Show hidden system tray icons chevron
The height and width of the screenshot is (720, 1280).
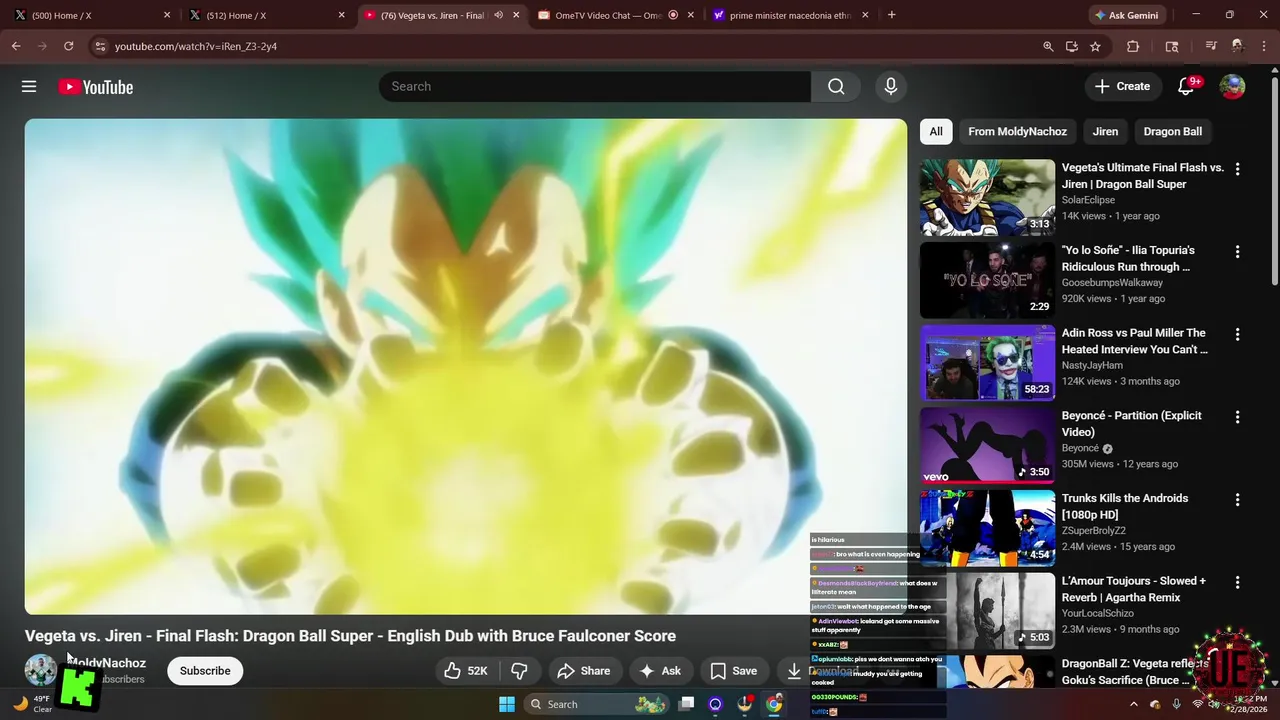pyautogui.click(x=1133, y=704)
